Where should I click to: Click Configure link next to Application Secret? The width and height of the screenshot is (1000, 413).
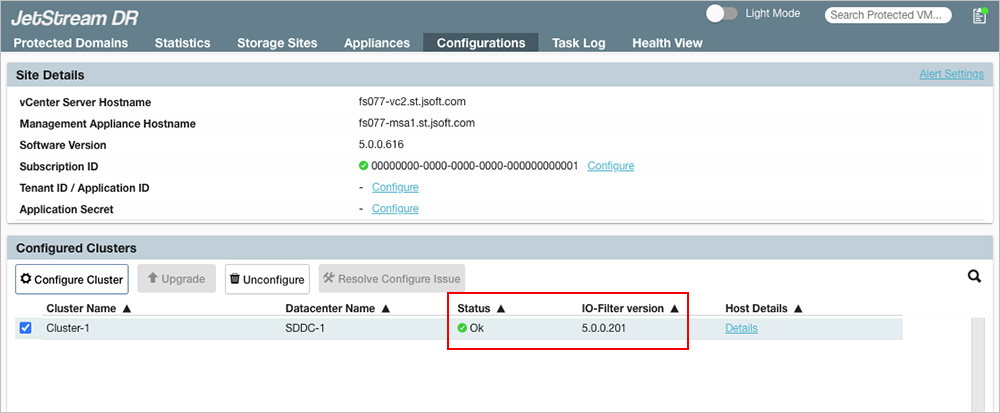[x=395, y=208]
